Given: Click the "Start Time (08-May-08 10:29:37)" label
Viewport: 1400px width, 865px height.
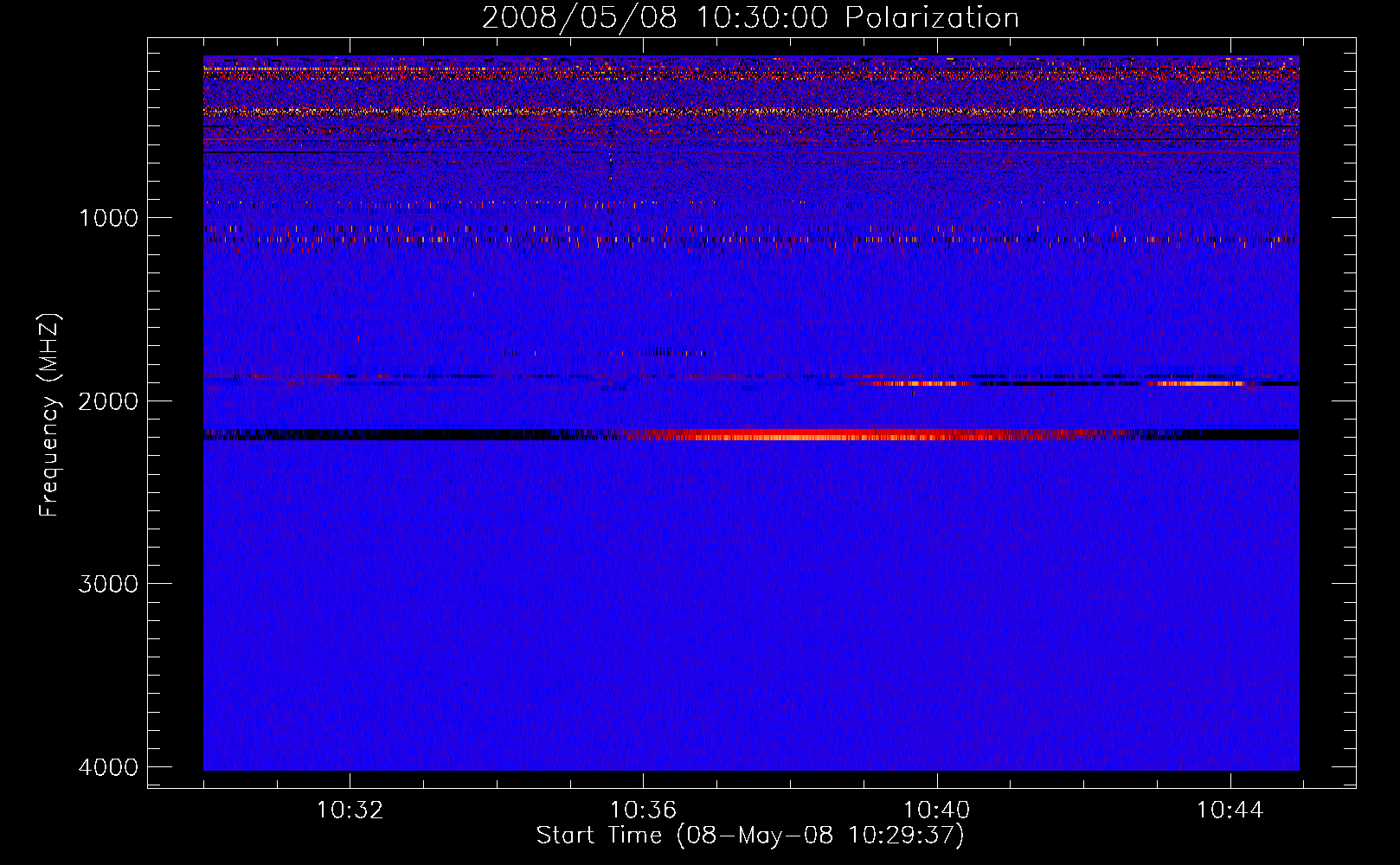Looking at the screenshot, I should [x=750, y=836].
